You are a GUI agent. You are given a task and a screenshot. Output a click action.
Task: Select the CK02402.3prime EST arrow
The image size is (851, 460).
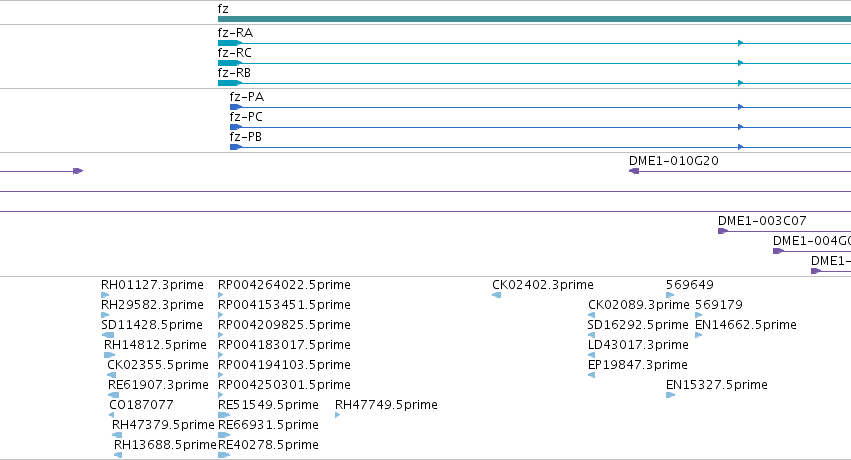[497, 295]
